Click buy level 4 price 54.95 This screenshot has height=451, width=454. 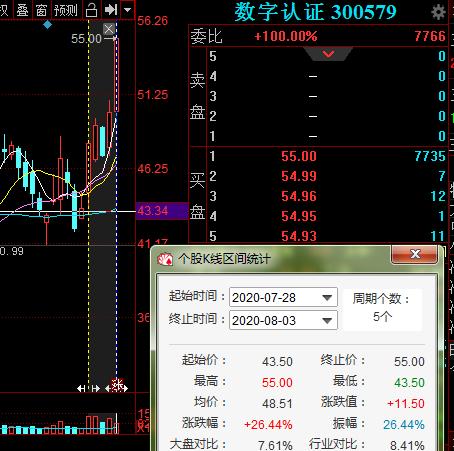(x=299, y=216)
